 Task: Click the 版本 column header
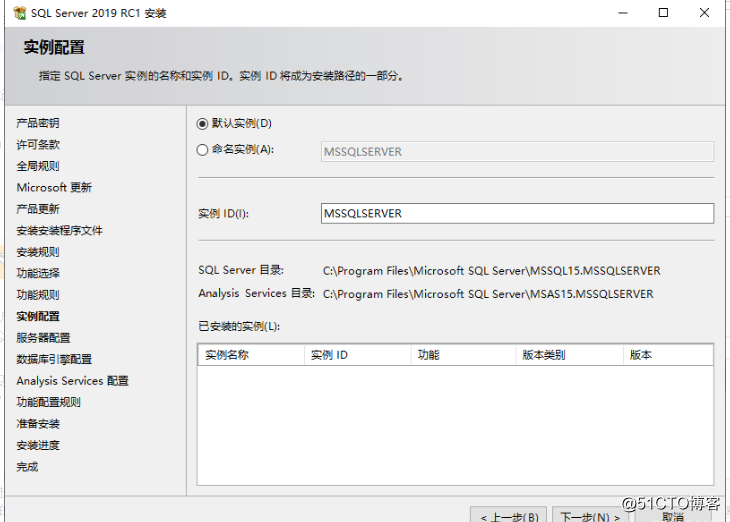(x=668, y=355)
